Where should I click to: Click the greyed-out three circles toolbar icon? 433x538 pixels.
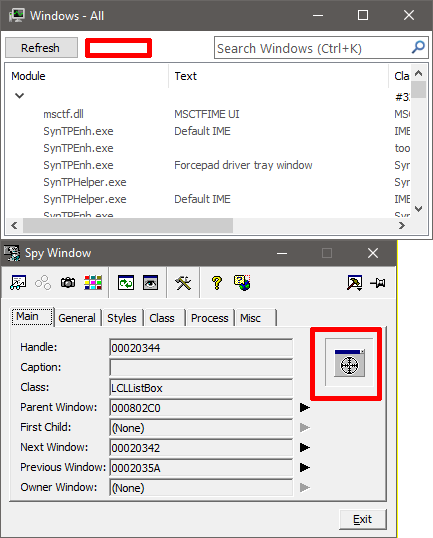pyautogui.click(x=43, y=283)
